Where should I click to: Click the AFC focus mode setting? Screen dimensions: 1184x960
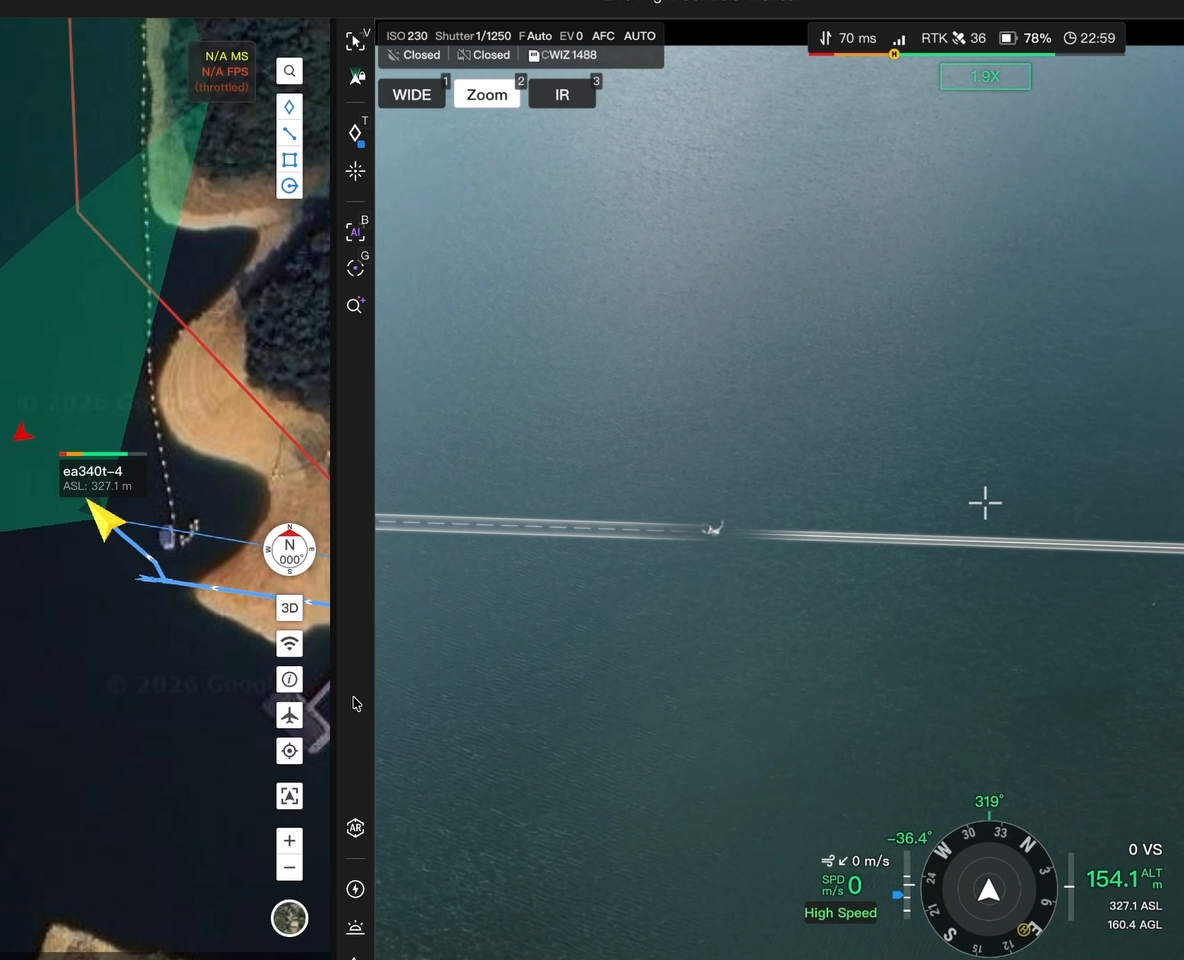pos(603,36)
